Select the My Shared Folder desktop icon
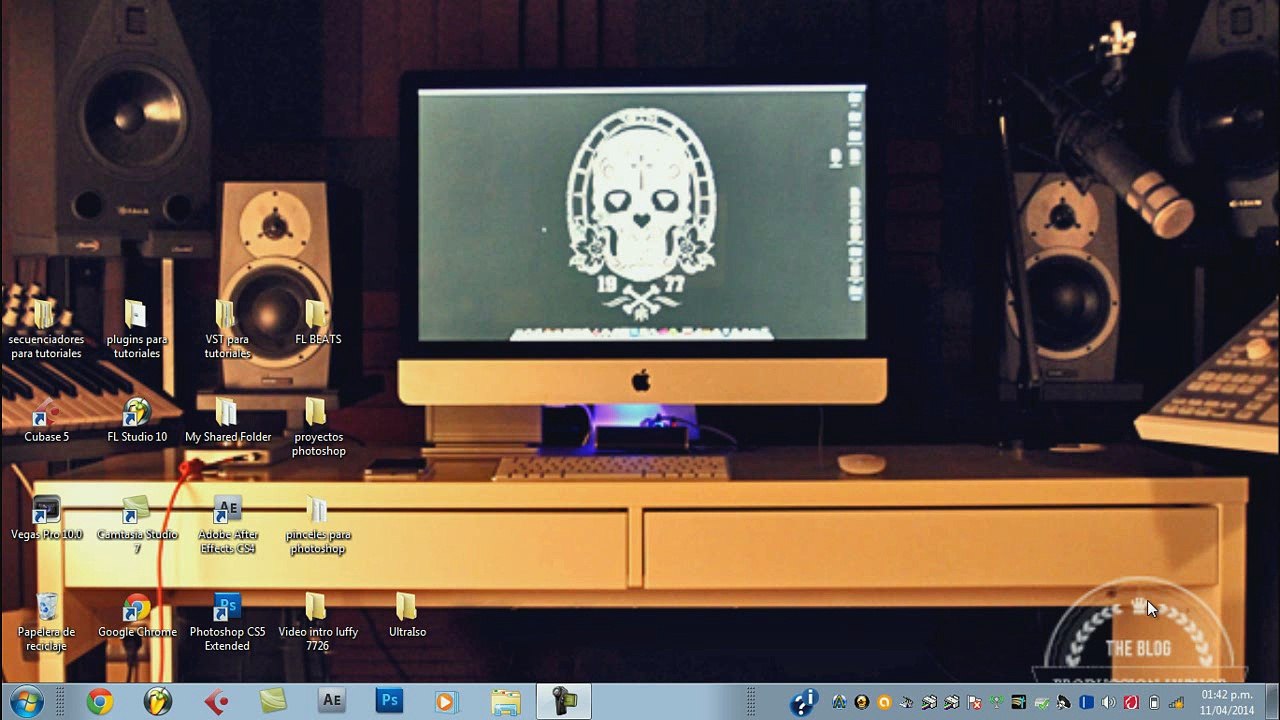Viewport: 1280px width, 720px height. 228,421
